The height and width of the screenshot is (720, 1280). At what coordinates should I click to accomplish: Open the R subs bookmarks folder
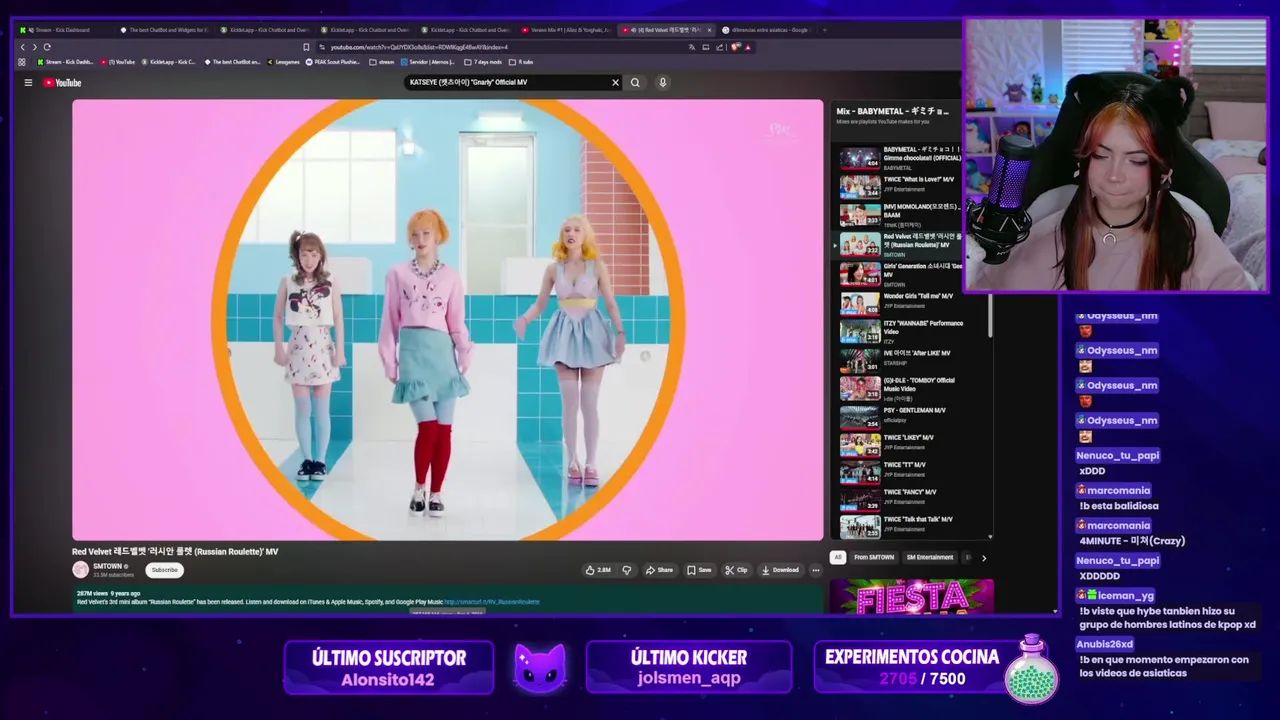pos(521,62)
